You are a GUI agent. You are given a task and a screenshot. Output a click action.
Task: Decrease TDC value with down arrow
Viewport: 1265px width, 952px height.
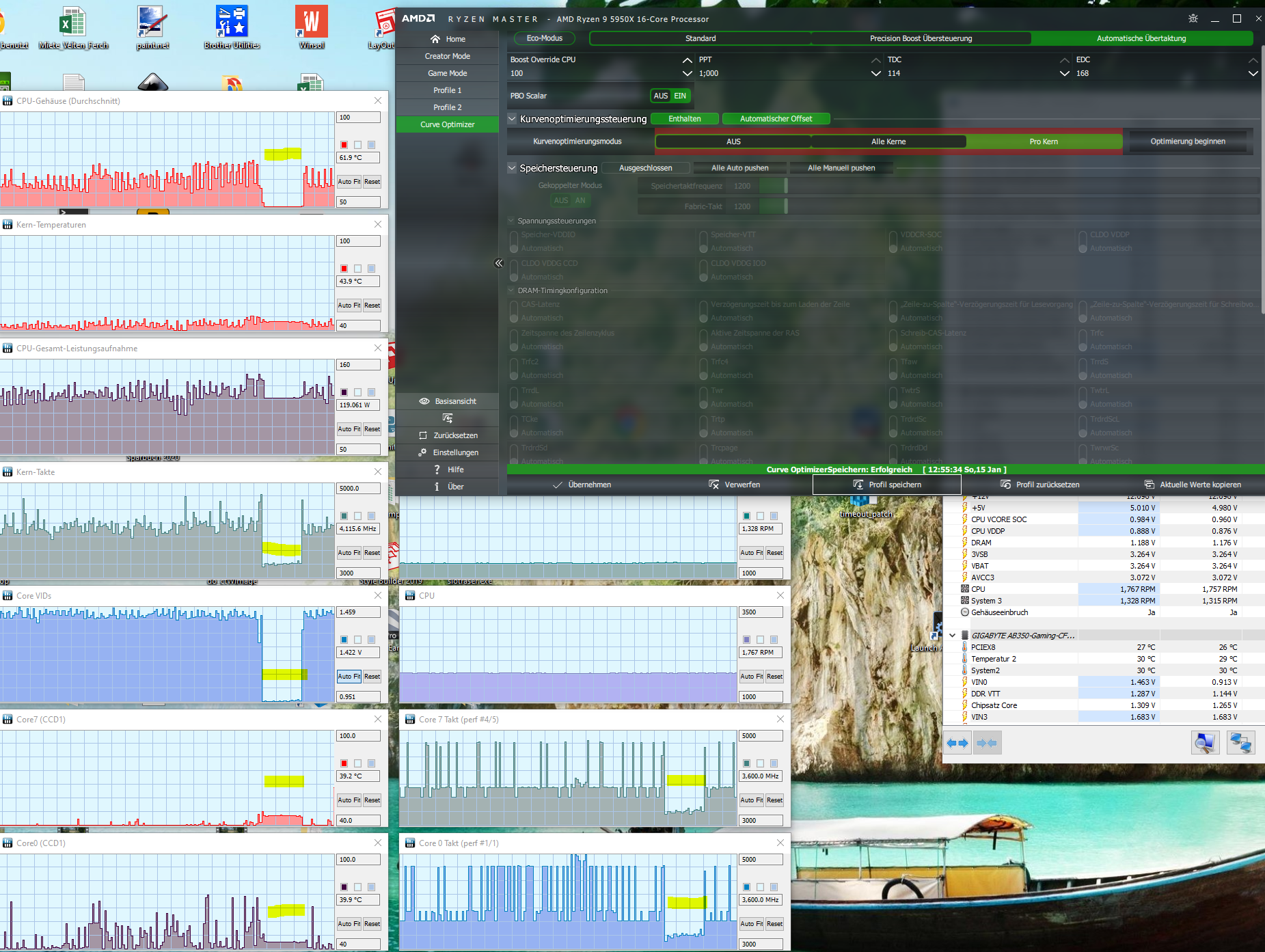(1064, 73)
